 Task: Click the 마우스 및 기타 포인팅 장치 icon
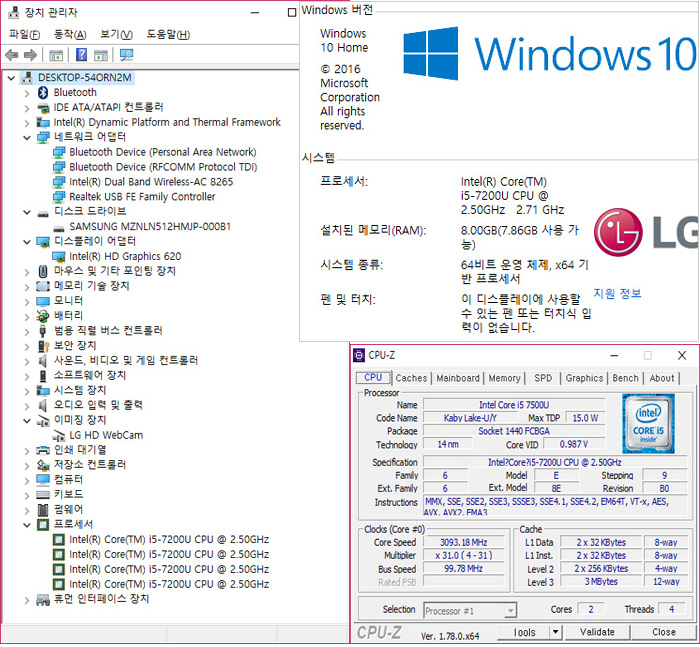(43, 271)
